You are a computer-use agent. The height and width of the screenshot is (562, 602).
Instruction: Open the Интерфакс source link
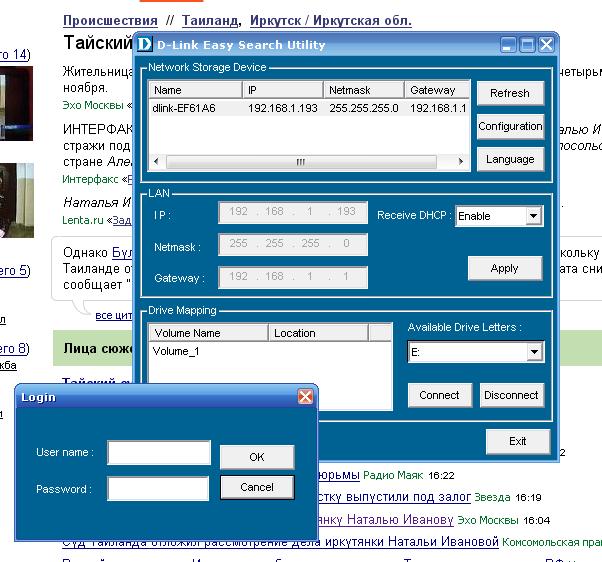90,179
